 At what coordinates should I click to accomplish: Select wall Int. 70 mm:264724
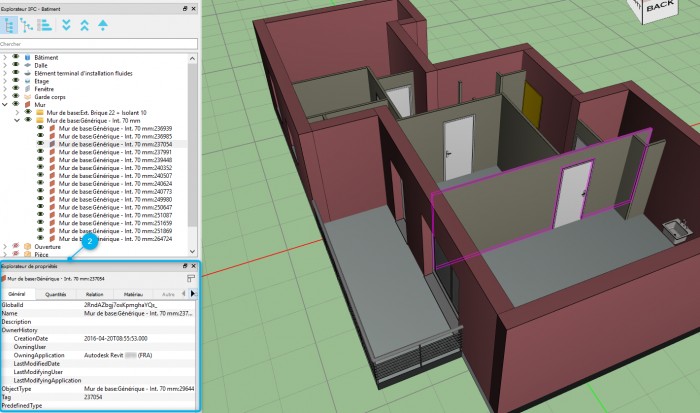(x=115, y=239)
